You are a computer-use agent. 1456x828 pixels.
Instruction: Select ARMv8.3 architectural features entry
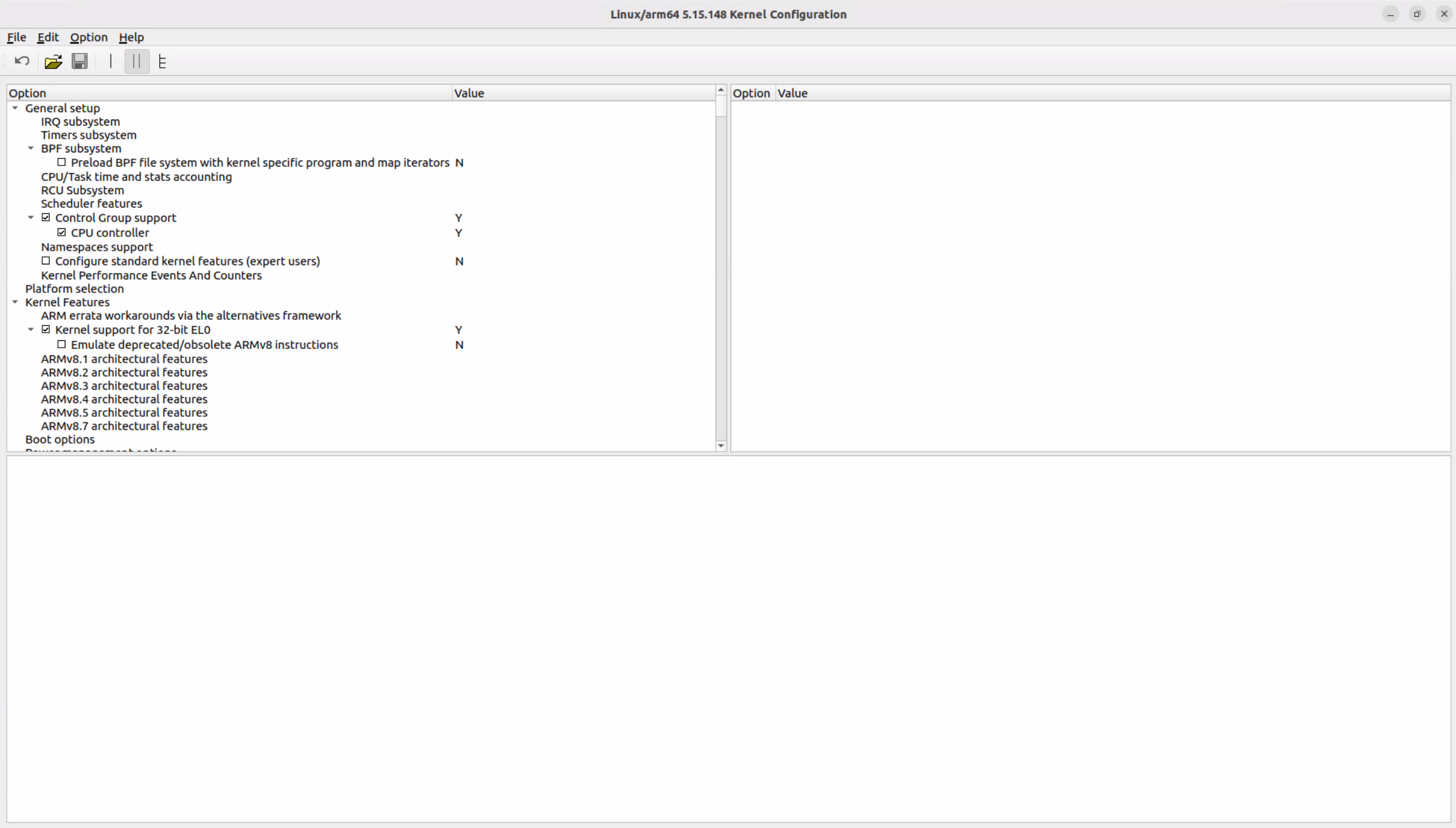click(x=124, y=386)
